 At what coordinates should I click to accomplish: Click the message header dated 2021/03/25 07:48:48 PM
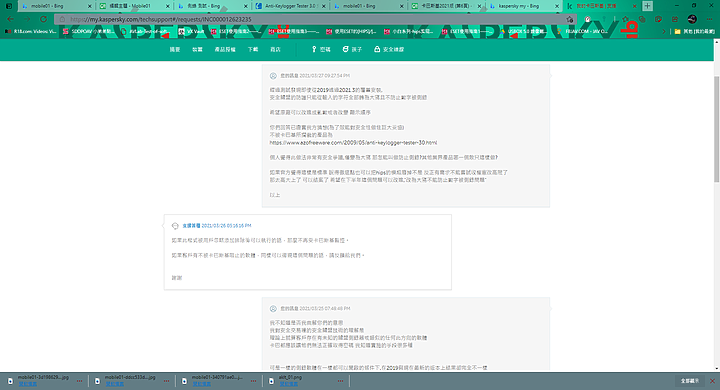[315, 308]
